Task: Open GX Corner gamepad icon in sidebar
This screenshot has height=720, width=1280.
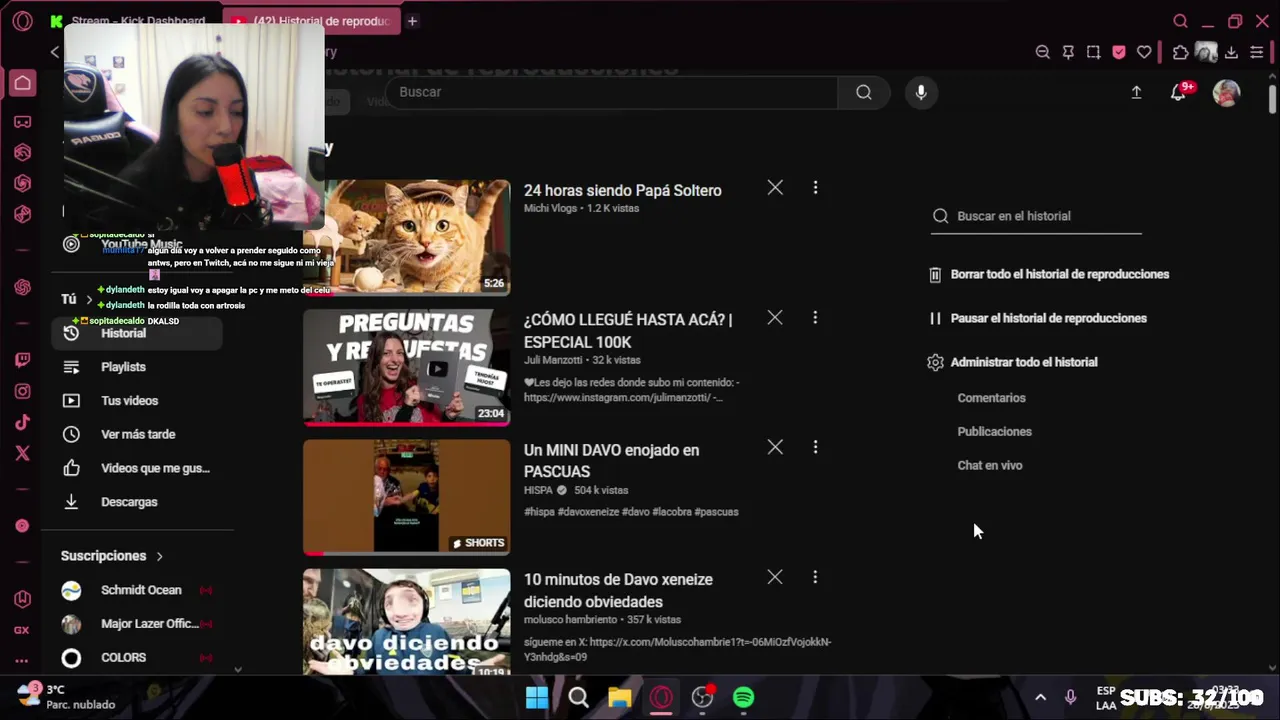Action: (22, 122)
